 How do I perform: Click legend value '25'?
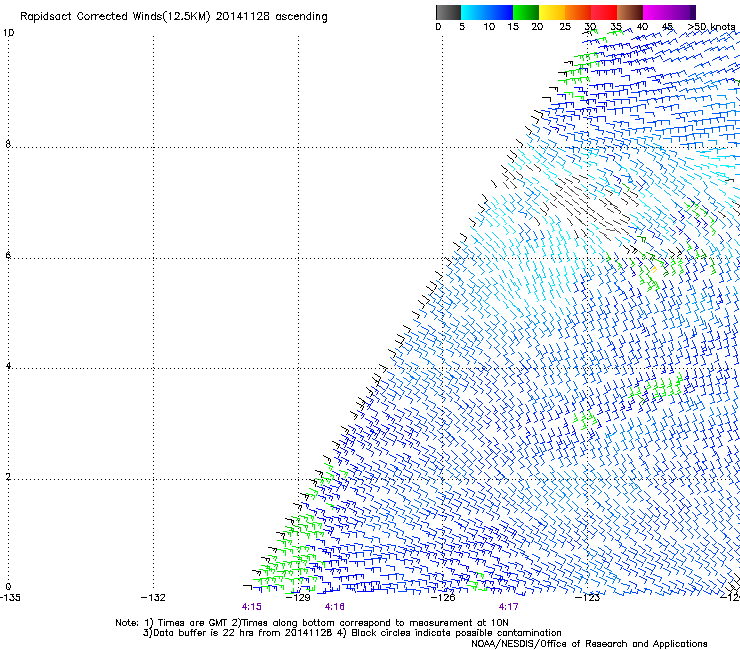tap(565, 27)
